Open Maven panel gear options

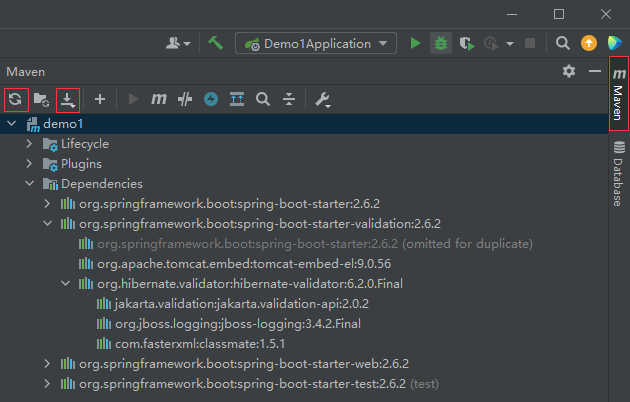569,71
